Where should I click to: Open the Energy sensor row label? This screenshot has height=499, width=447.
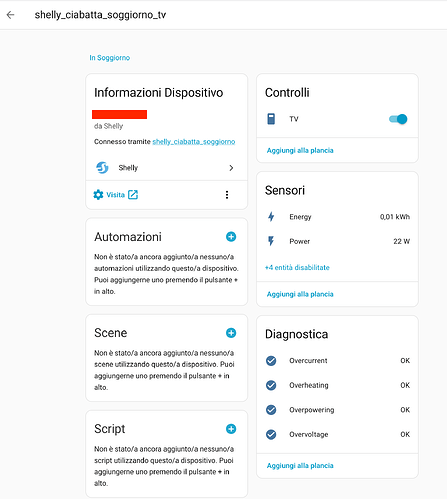tap(300, 217)
